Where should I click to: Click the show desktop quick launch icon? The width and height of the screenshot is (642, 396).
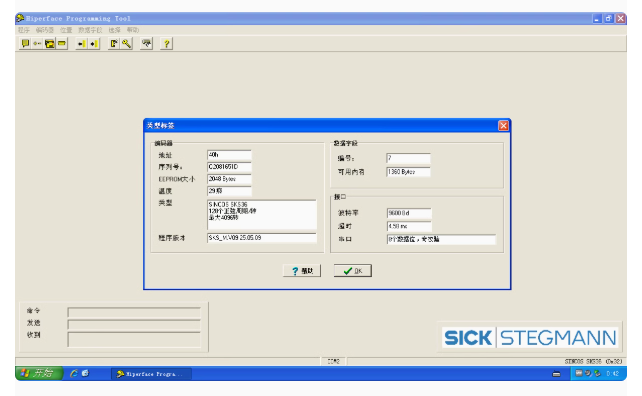click(85, 373)
